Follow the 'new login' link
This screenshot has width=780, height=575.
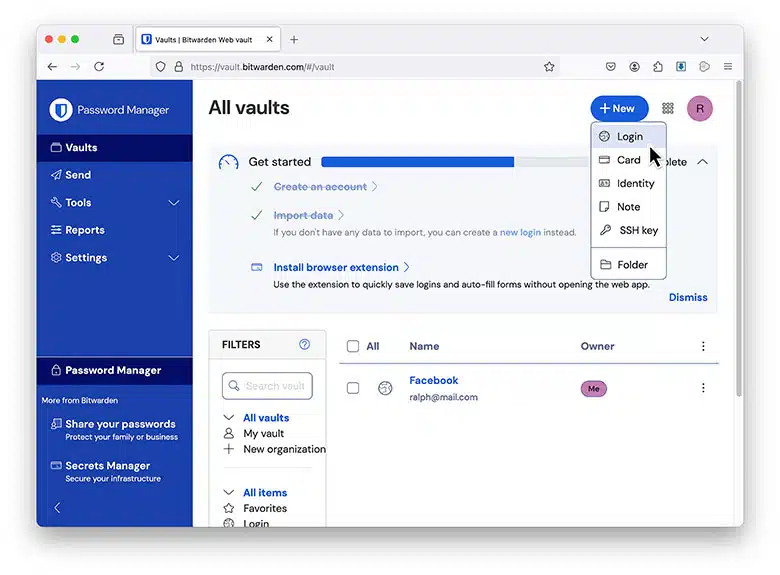click(x=520, y=232)
